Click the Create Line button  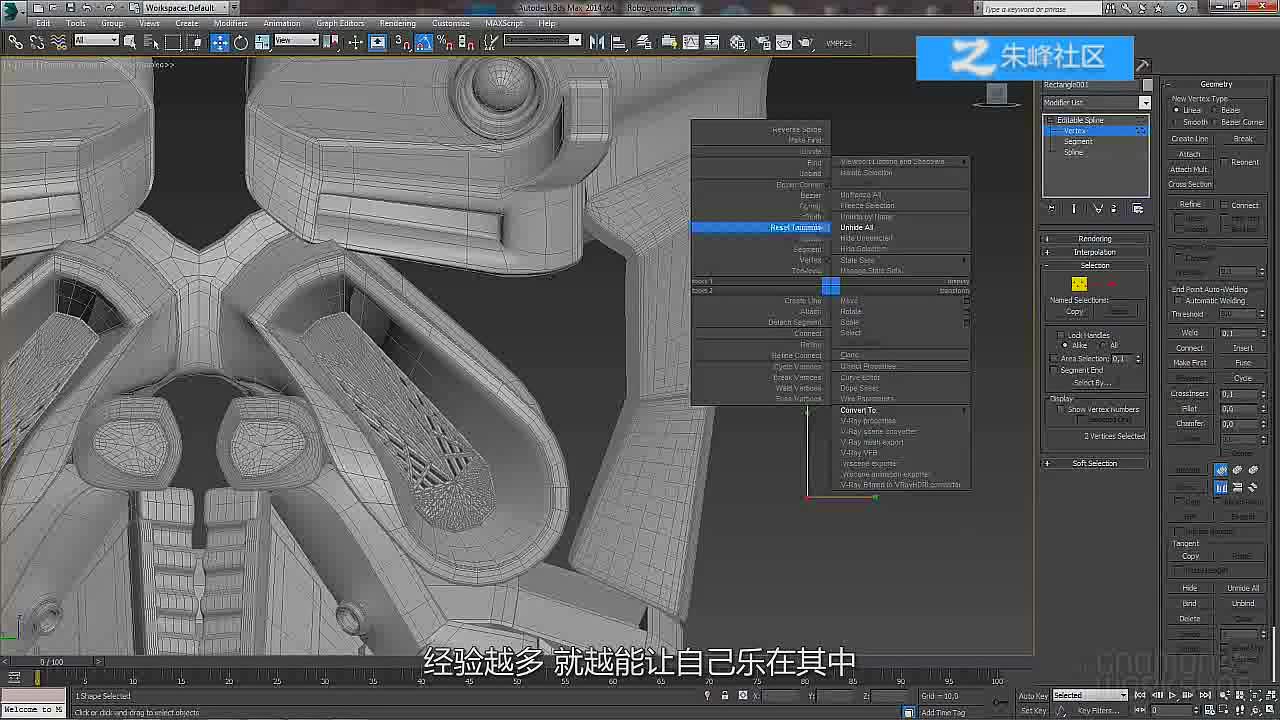click(x=1190, y=139)
